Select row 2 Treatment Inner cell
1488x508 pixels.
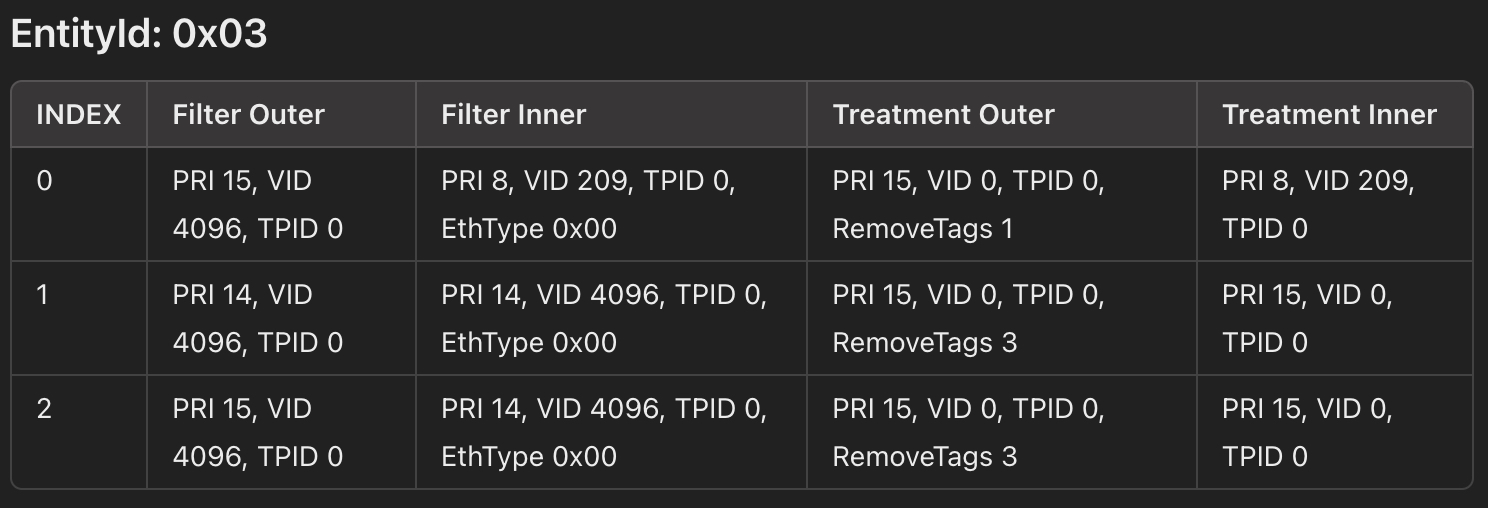[1334, 432]
